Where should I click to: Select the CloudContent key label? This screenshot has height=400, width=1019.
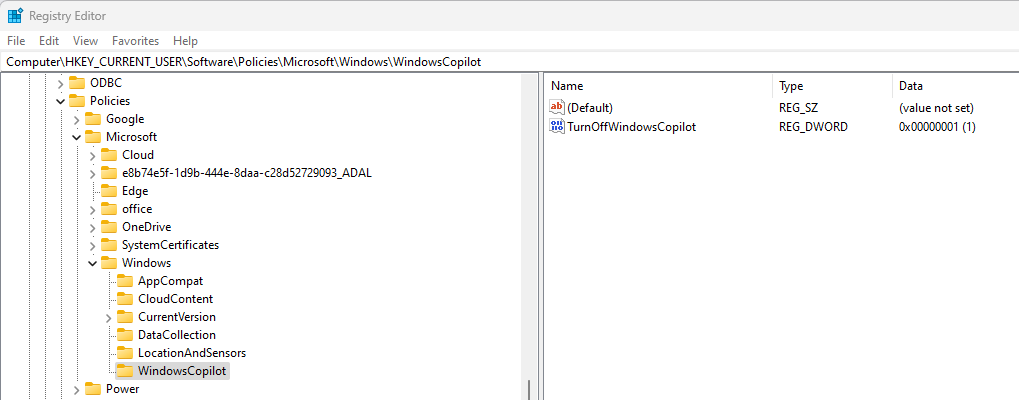(x=175, y=299)
